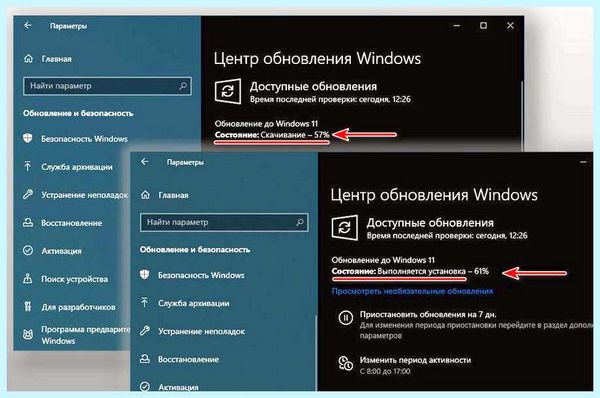Click Доступные обновления heading in front window
The image size is (600, 398).
[430, 222]
